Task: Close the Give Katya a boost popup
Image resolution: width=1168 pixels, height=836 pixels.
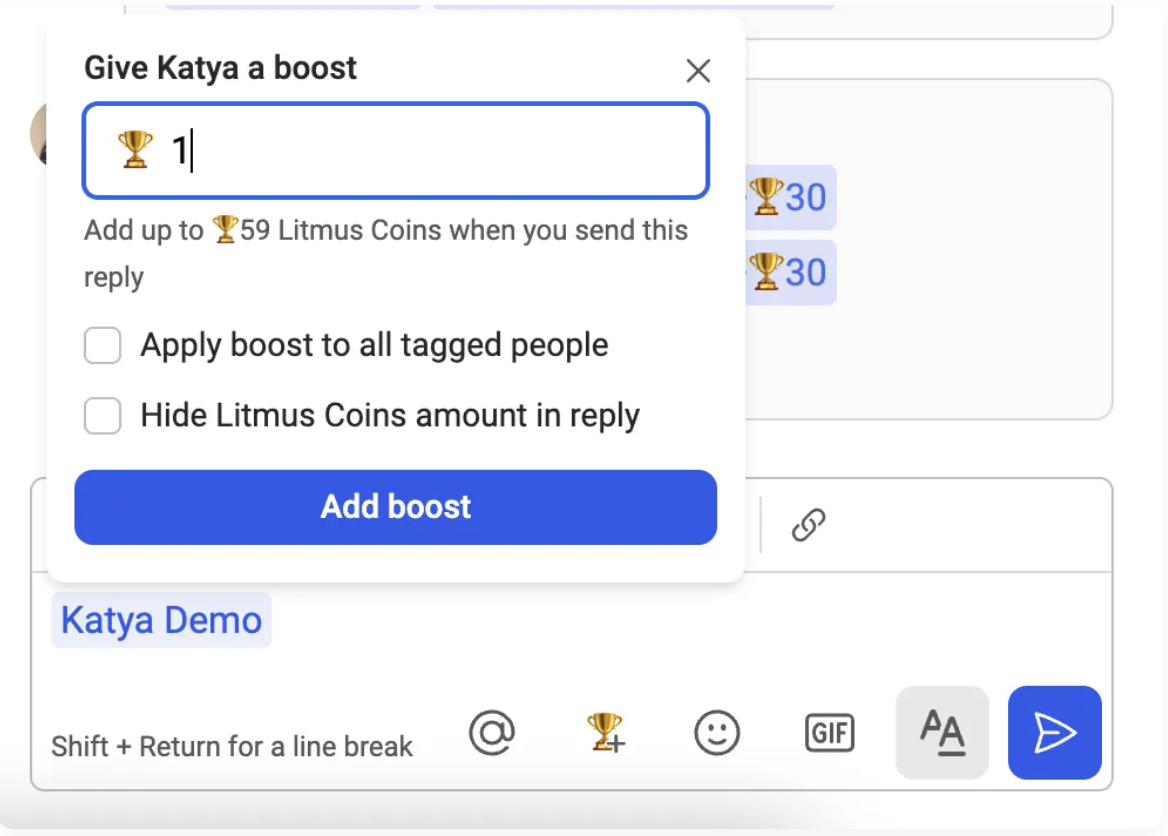Action: pos(698,71)
